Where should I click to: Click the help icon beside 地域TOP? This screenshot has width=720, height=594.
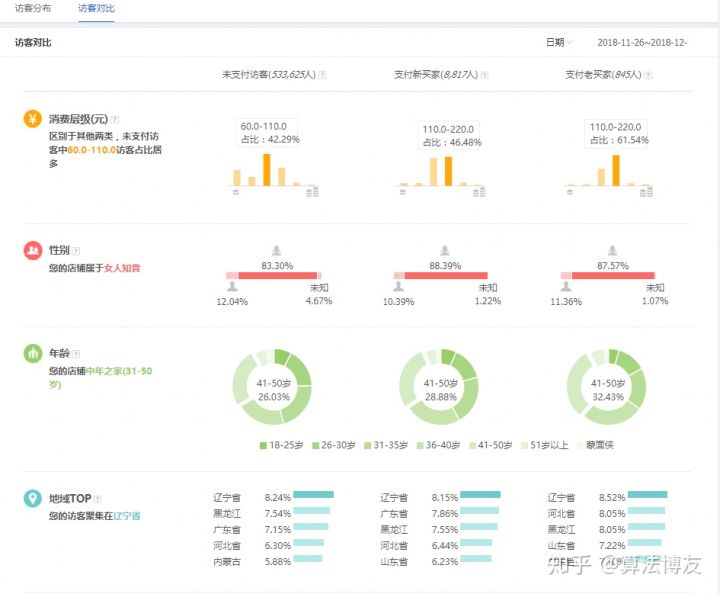pyautogui.click(x=98, y=499)
